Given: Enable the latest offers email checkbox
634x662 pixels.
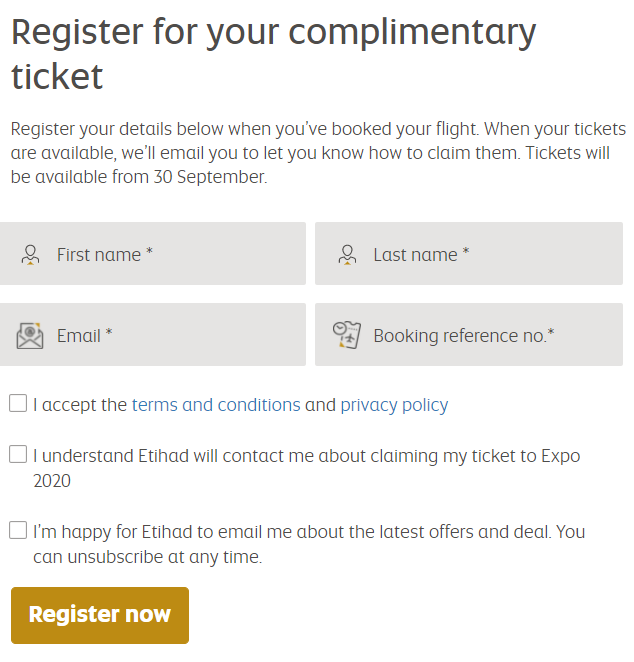Looking at the screenshot, I should coord(18,530).
